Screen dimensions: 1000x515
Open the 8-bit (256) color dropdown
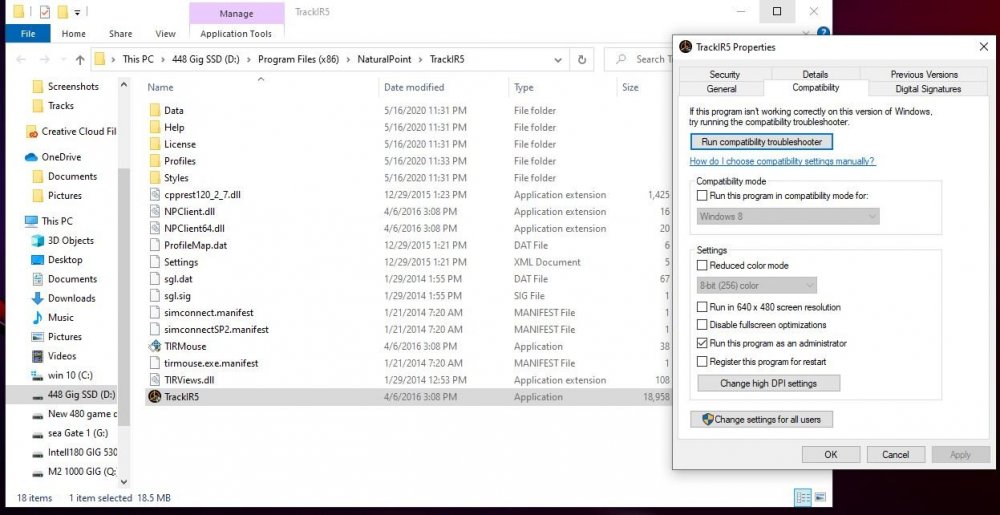[757, 286]
